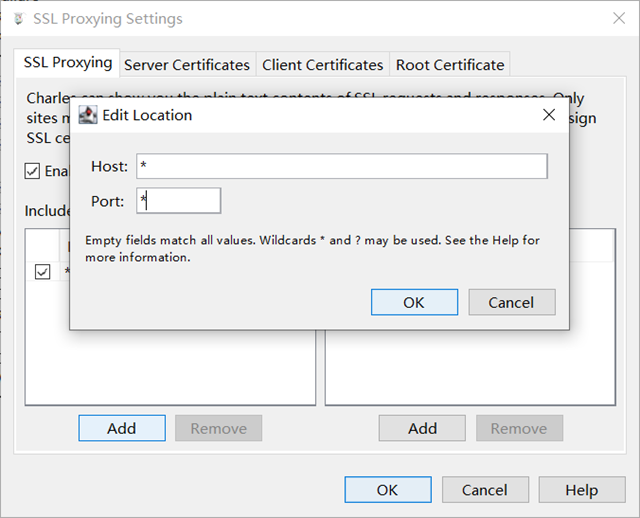Image resolution: width=640 pixels, height=518 pixels.
Task: Open the Server Certificates tab
Action: point(187,64)
